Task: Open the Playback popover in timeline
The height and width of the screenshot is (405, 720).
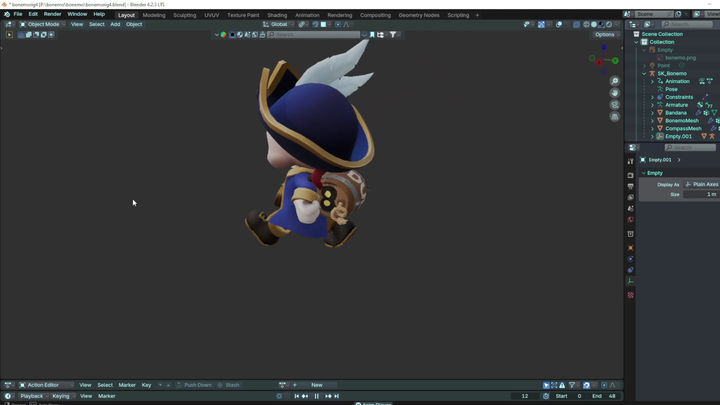Action: [x=32, y=396]
